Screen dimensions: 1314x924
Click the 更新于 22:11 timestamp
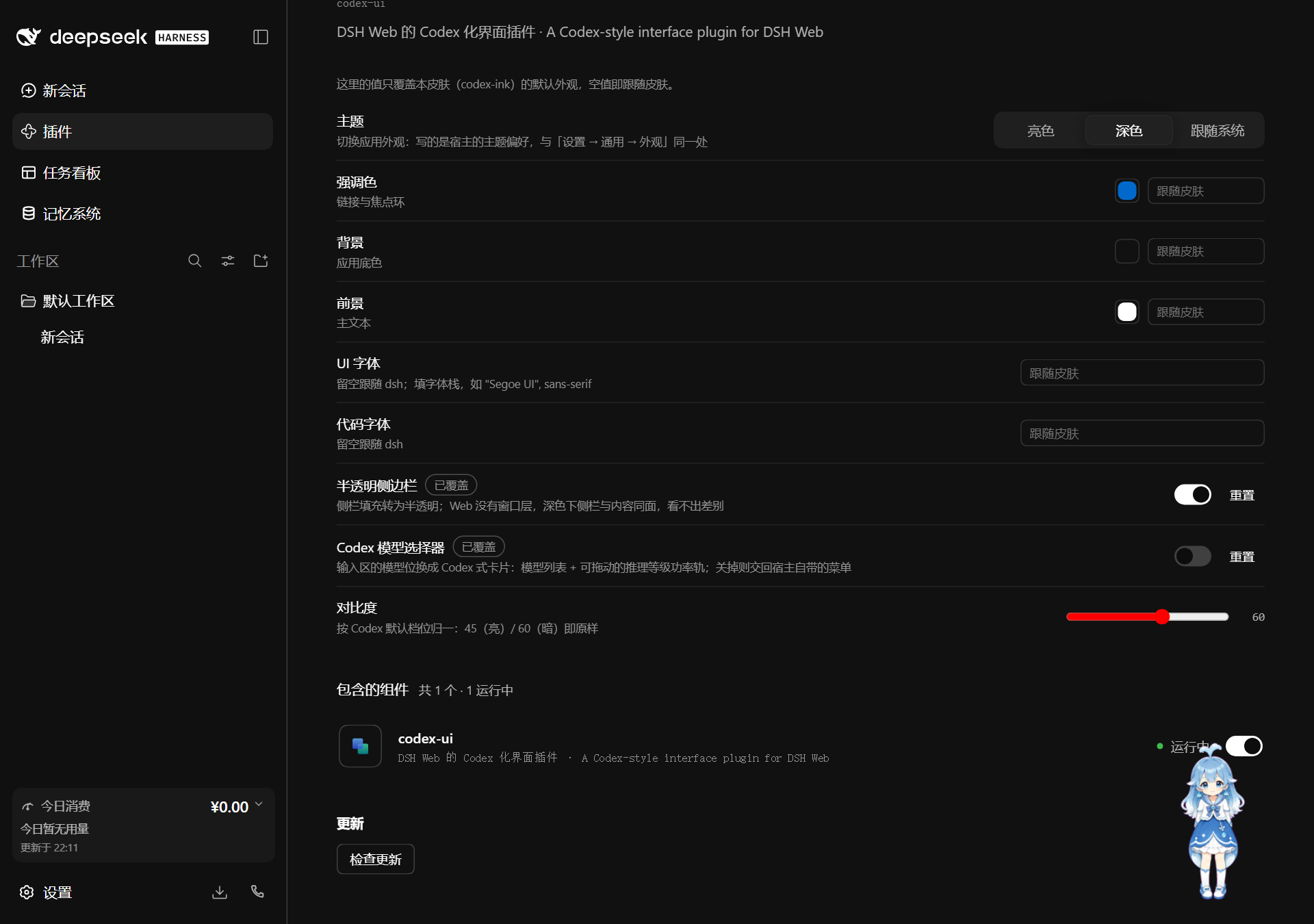[x=49, y=847]
